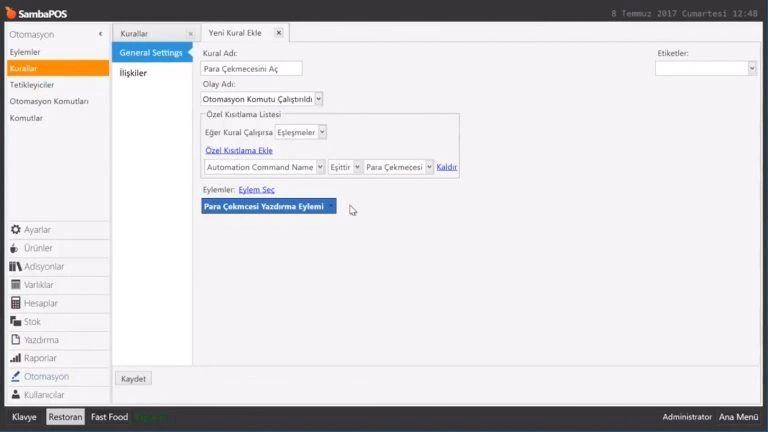The image size is (768, 432).
Task: Open Ayarlar gear icon
Action: pos(16,229)
